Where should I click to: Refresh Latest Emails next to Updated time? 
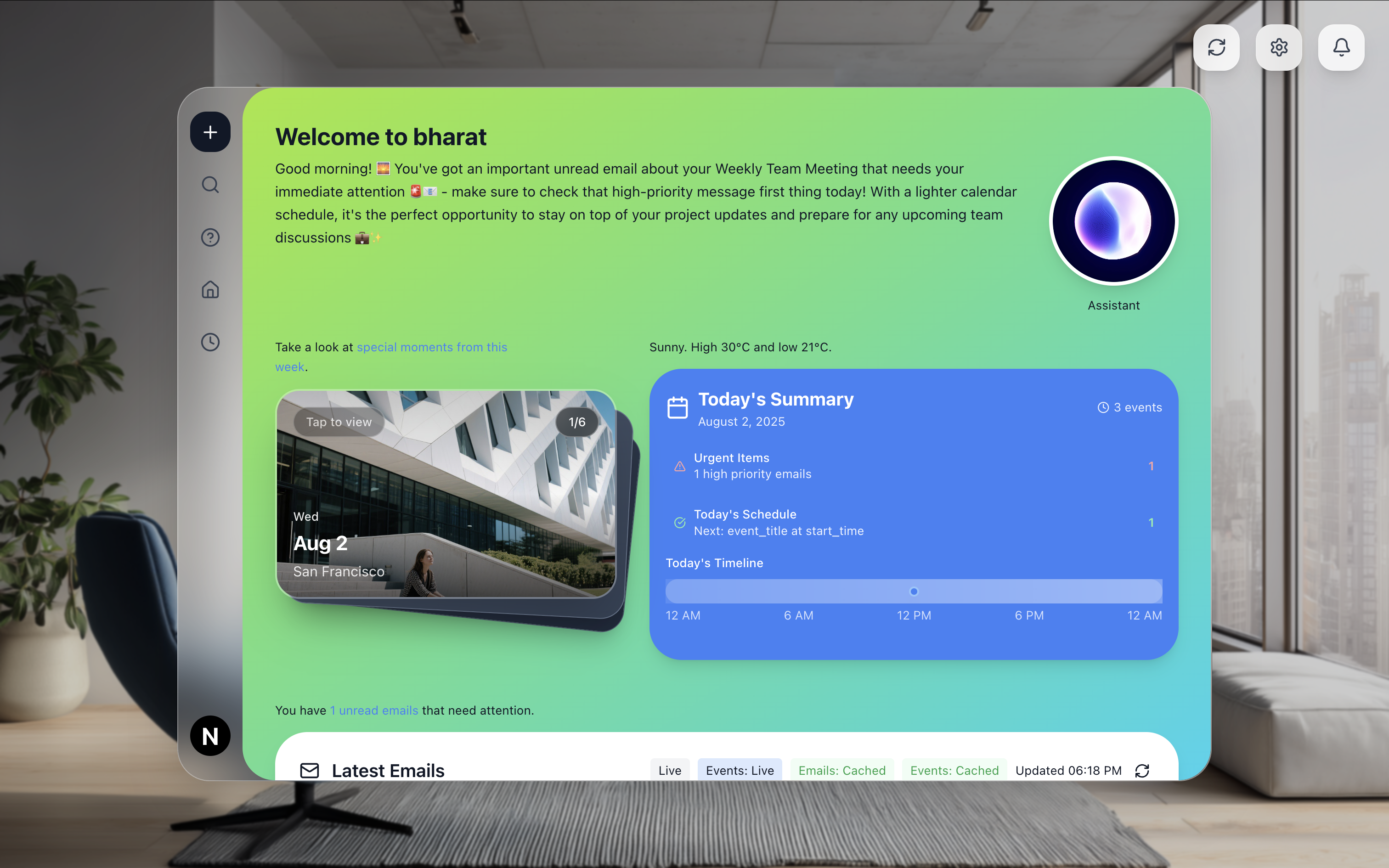pos(1141,771)
